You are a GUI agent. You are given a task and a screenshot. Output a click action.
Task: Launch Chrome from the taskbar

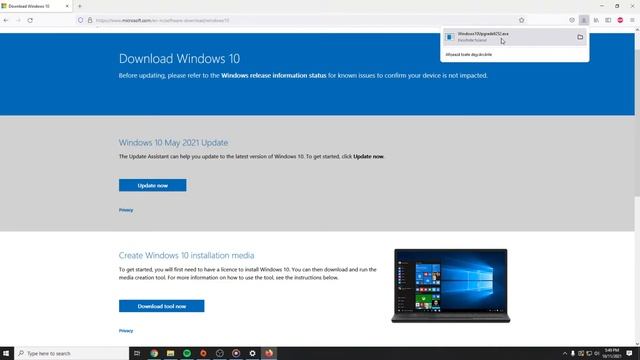[x=154, y=353]
